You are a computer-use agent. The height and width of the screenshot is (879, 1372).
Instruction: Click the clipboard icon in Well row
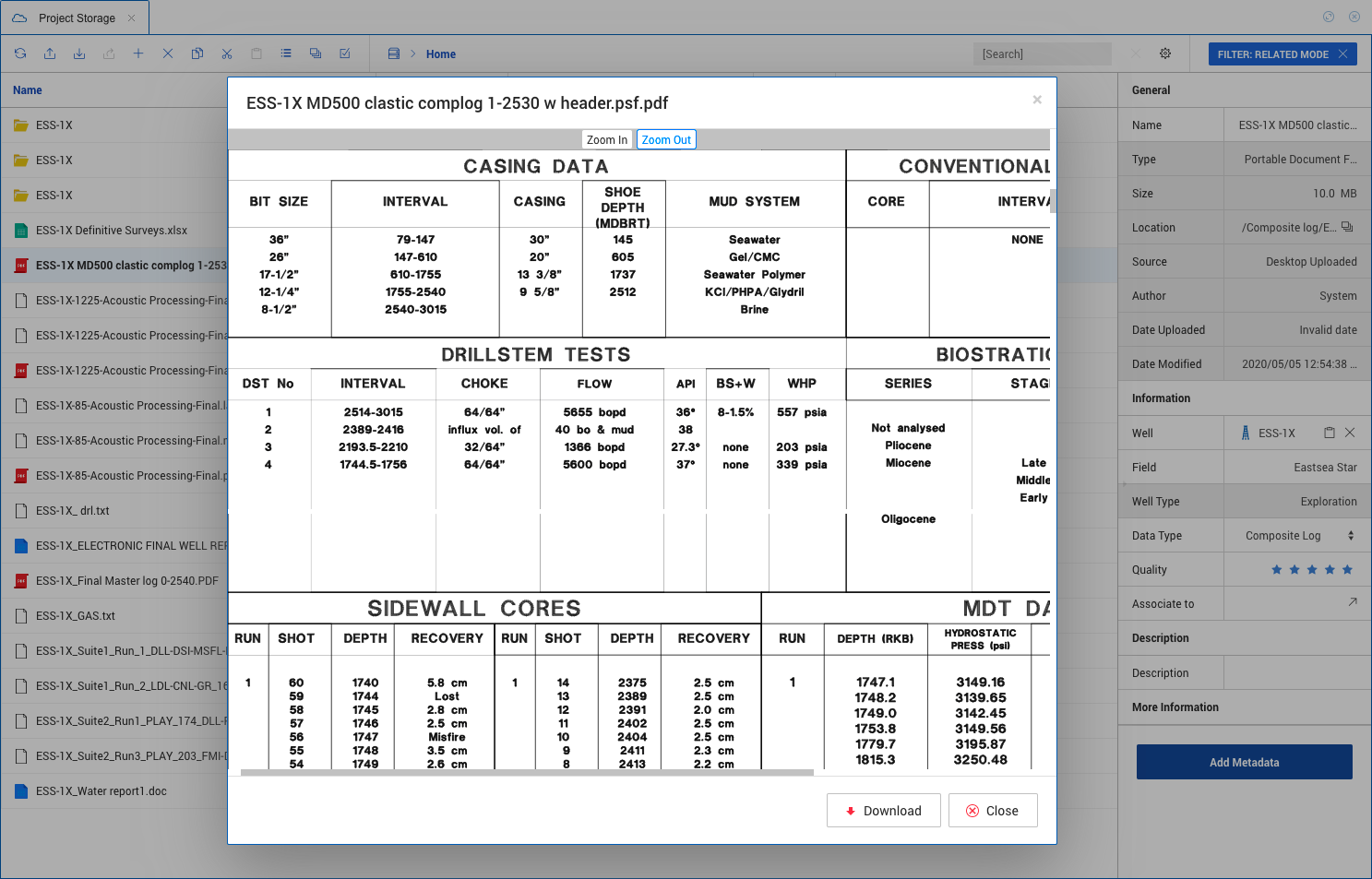click(1330, 433)
